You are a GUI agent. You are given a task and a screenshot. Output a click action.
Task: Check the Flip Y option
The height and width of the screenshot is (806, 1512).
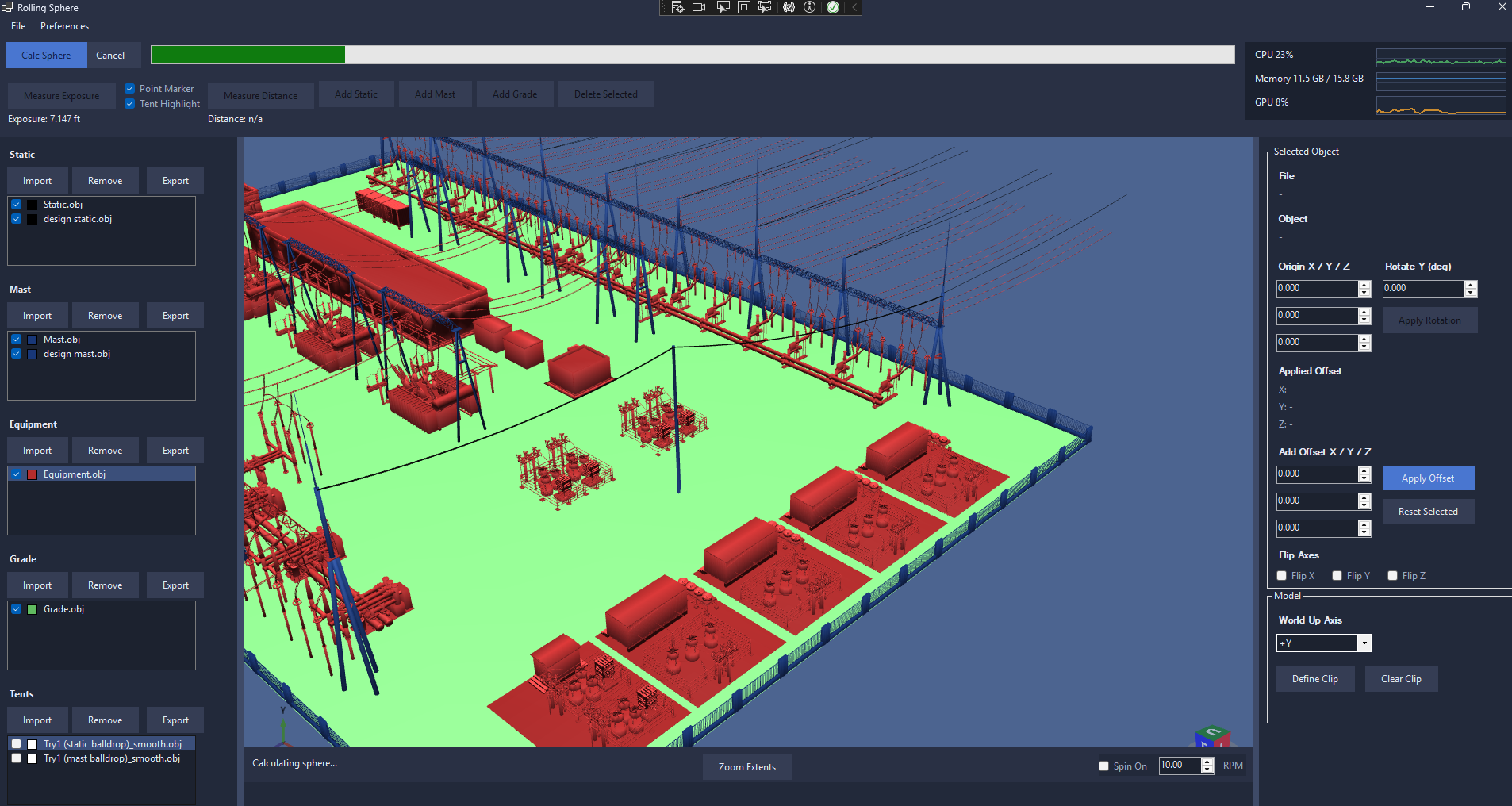click(1337, 576)
